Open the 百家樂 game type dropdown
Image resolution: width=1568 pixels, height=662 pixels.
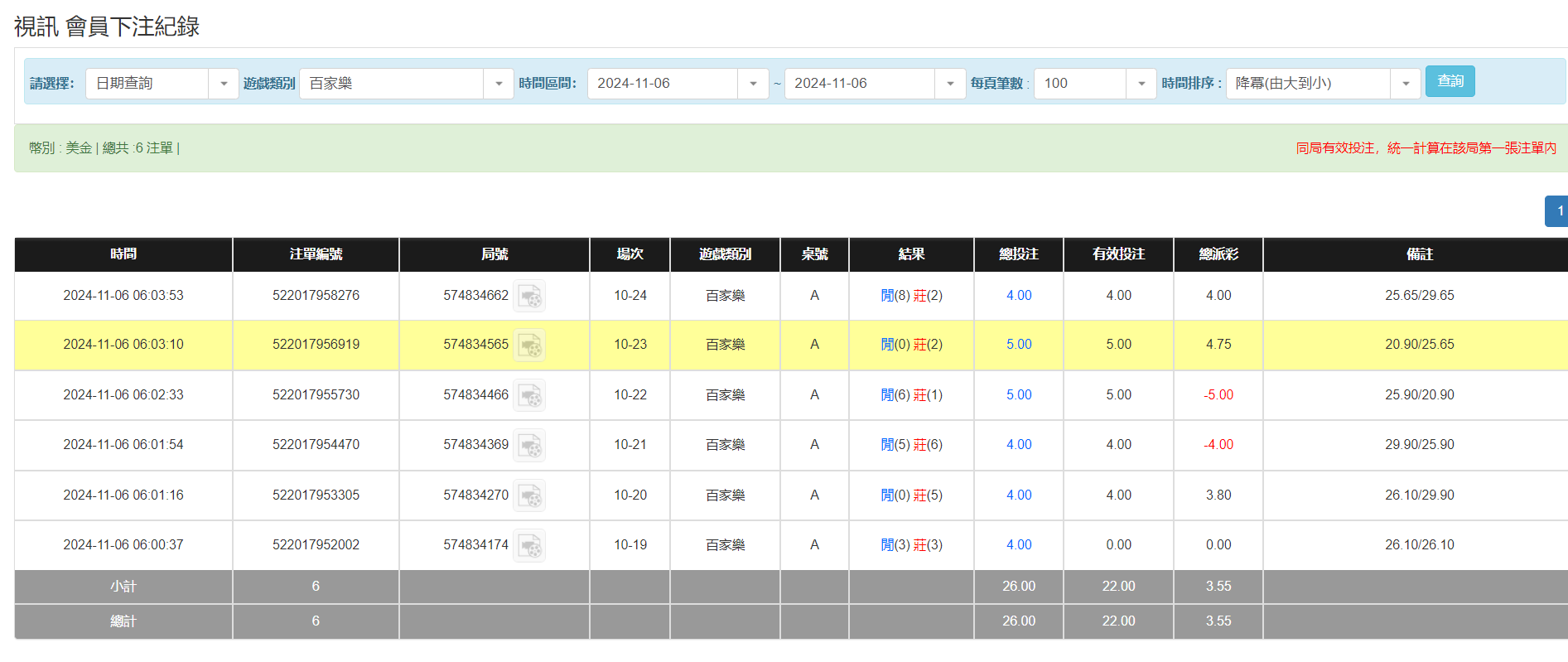point(498,84)
